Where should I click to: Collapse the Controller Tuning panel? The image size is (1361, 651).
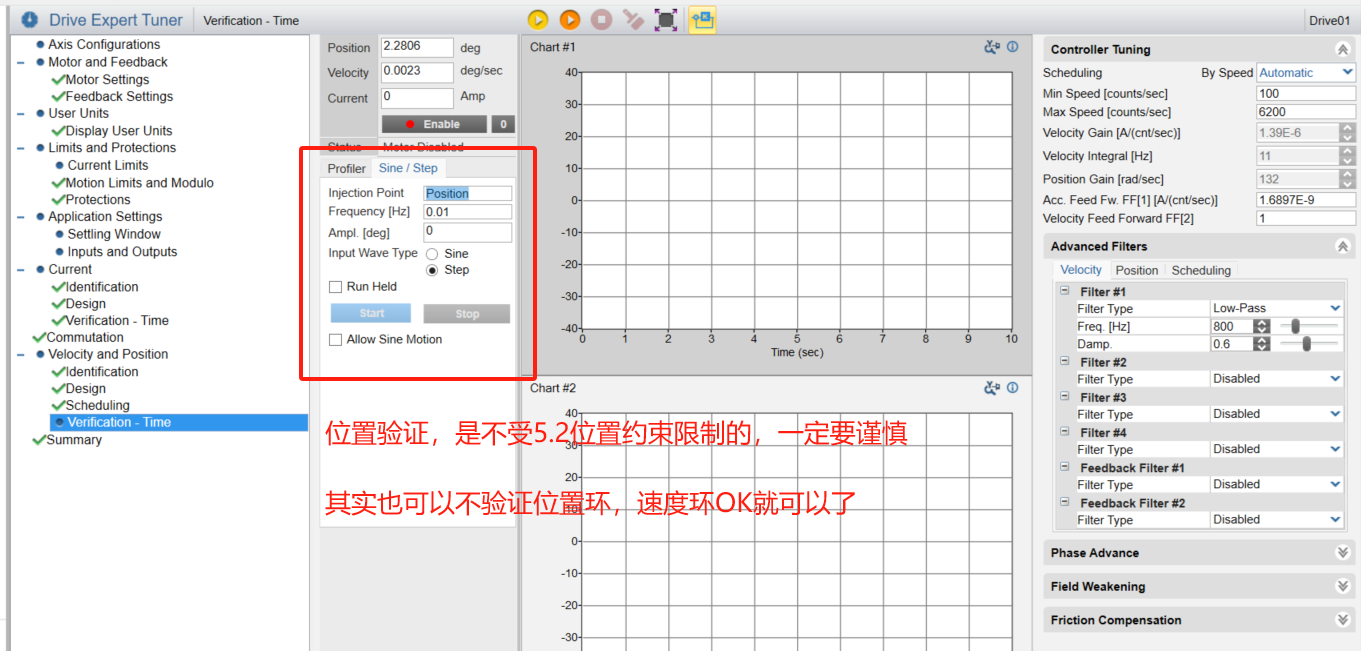tap(1342, 48)
